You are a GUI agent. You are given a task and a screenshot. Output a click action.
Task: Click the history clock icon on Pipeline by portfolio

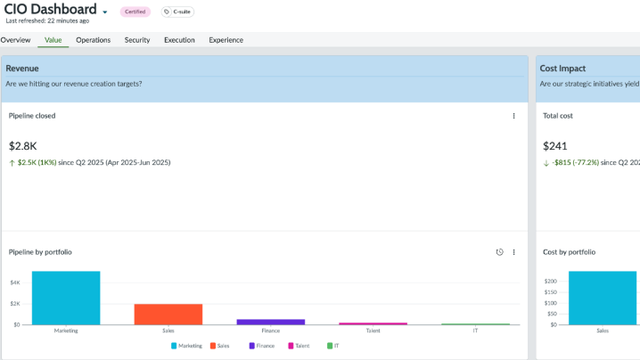(x=500, y=252)
